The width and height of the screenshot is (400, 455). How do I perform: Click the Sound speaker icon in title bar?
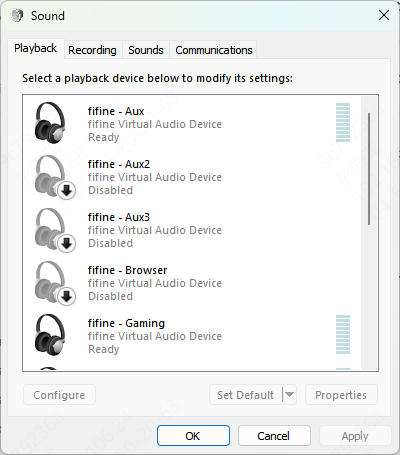click(17, 15)
